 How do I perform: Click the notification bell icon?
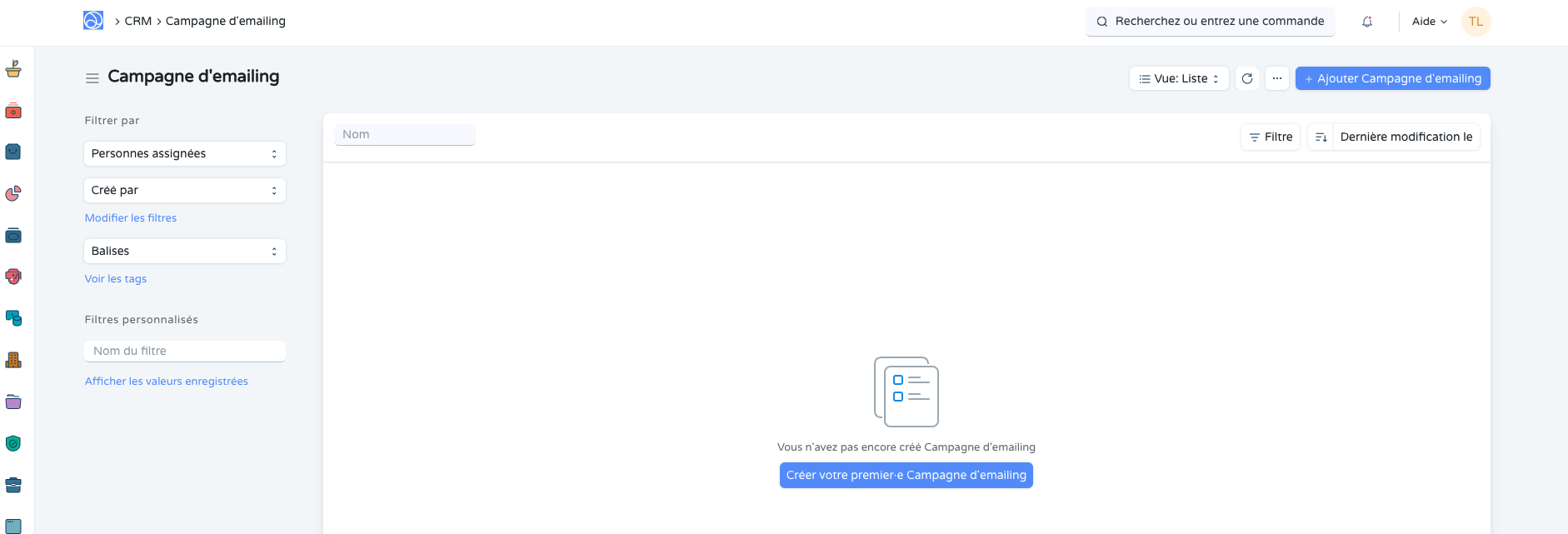click(x=1367, y=22)
